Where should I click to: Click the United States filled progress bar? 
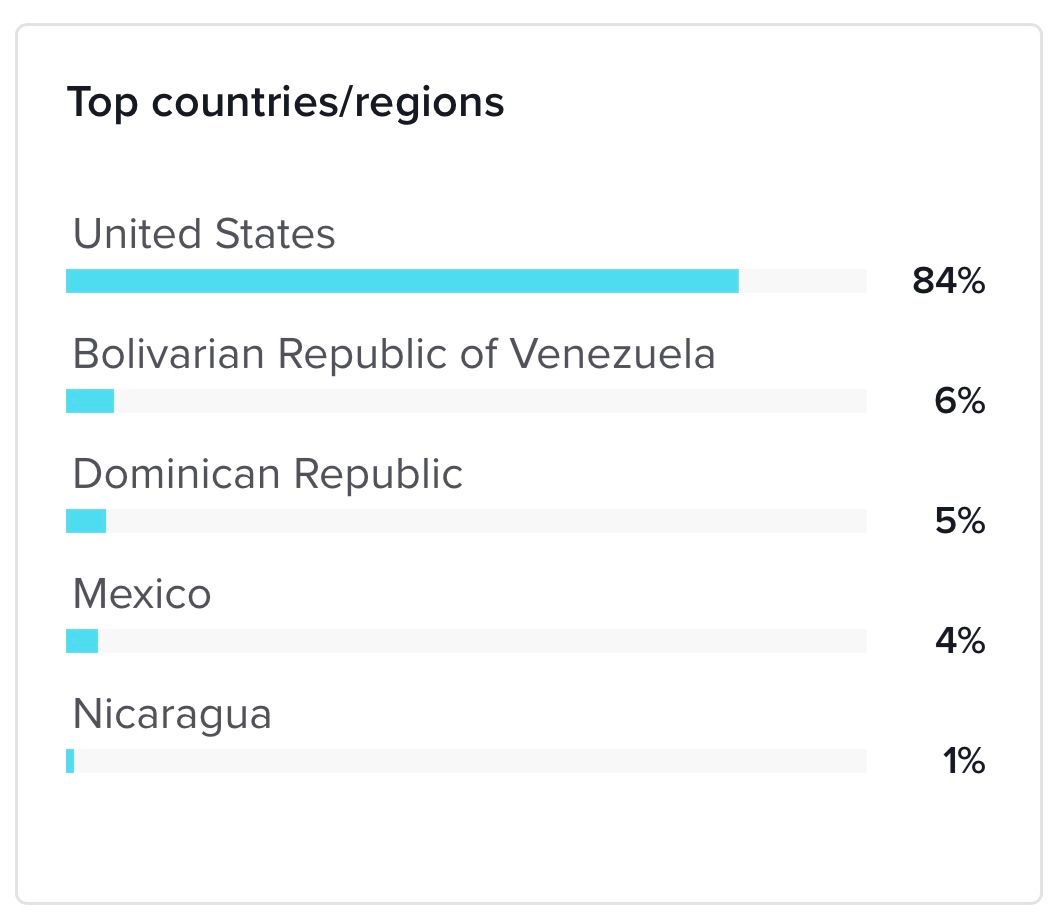coord(402,281)
